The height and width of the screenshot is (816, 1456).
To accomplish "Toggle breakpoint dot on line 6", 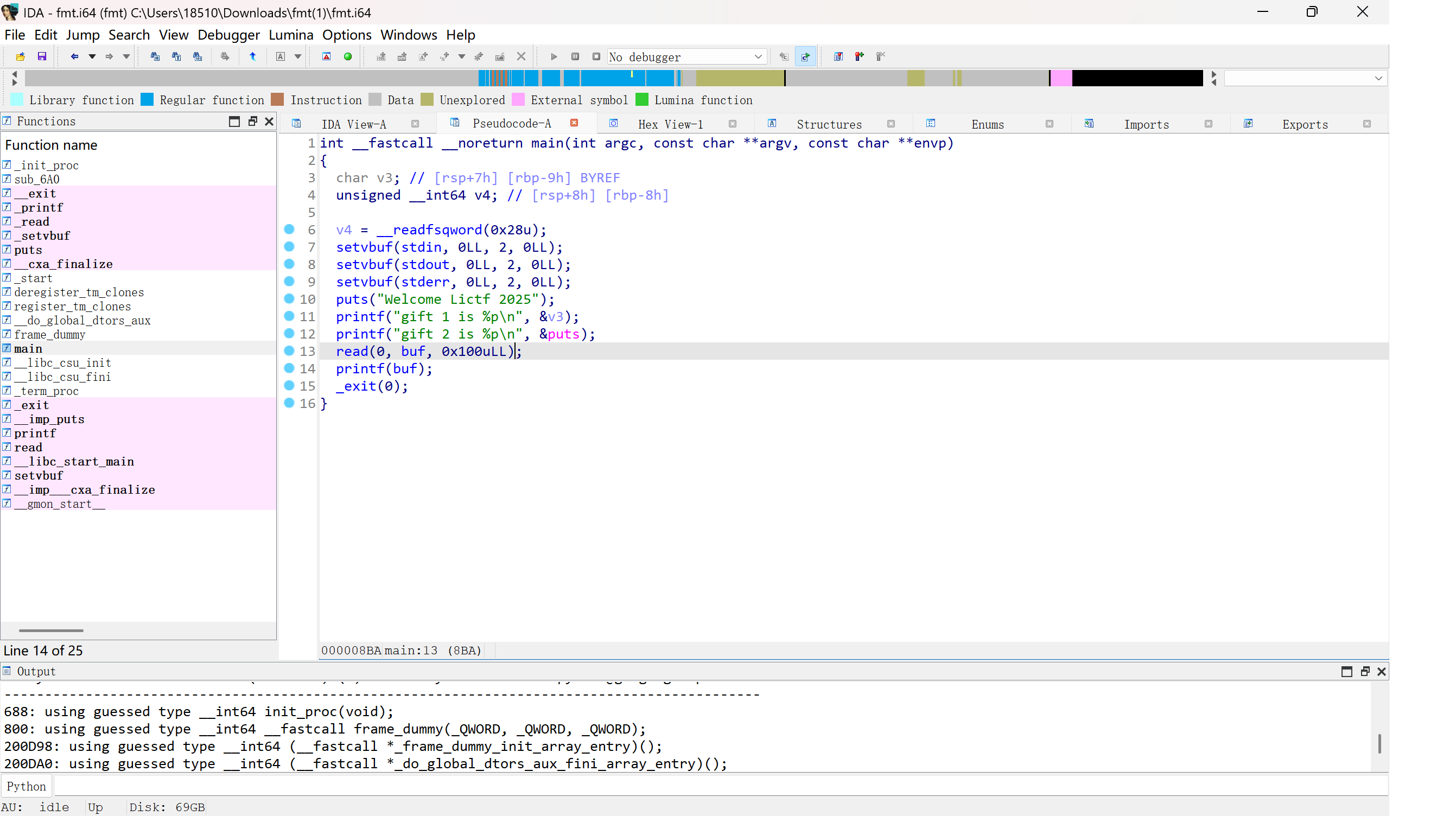I will (289, 229).
